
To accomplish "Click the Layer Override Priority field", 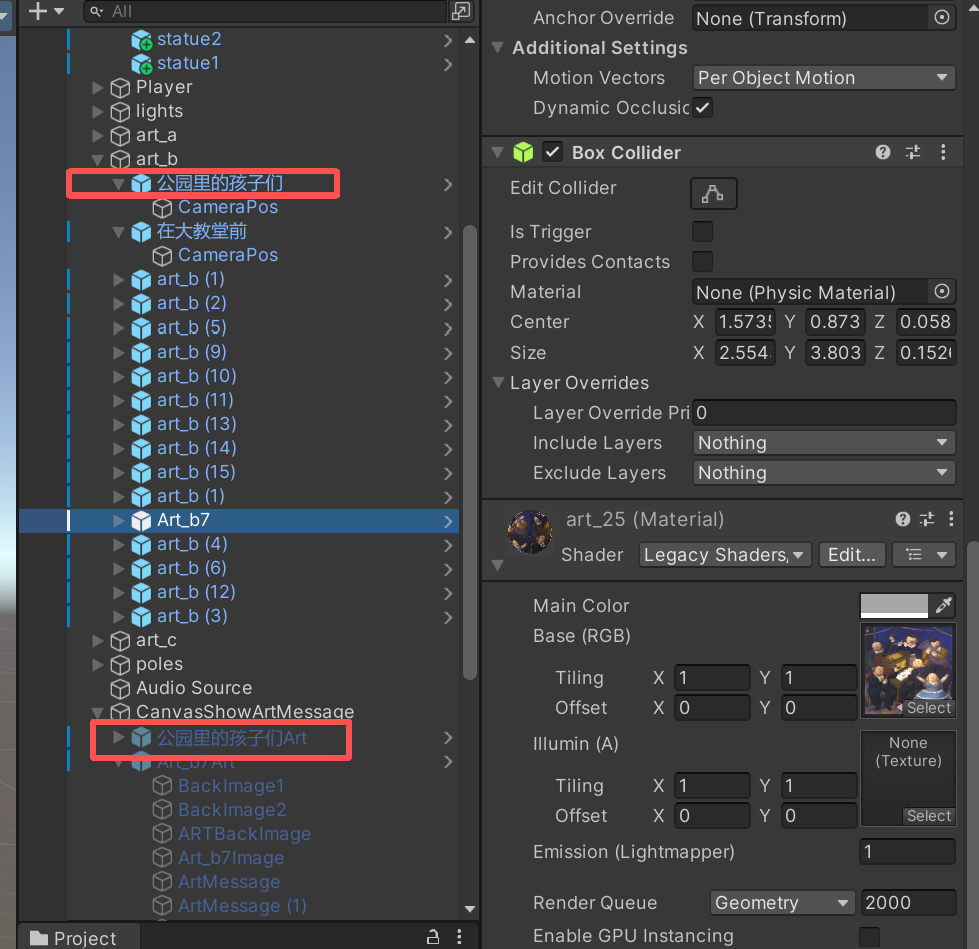I will 824,413.
